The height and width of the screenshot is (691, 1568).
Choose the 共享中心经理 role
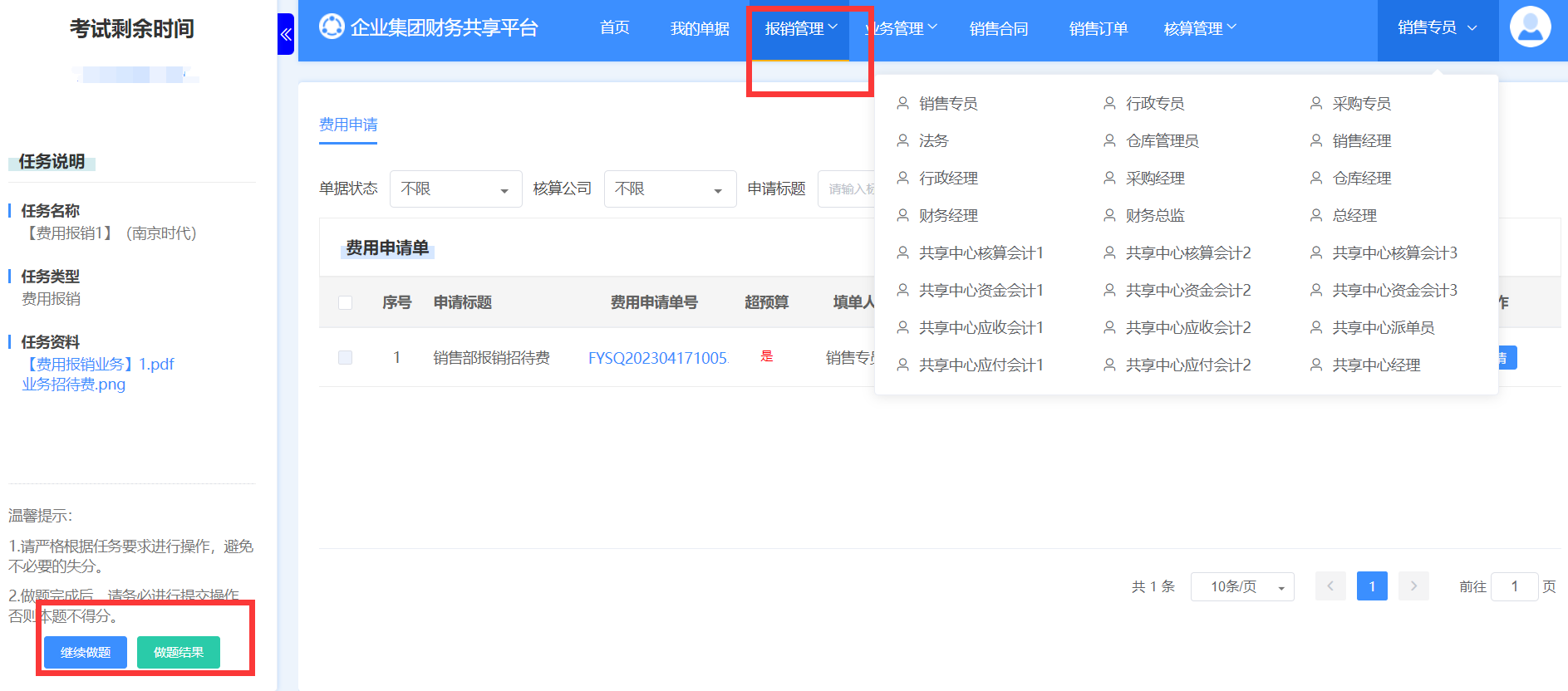pos(1375,365)
